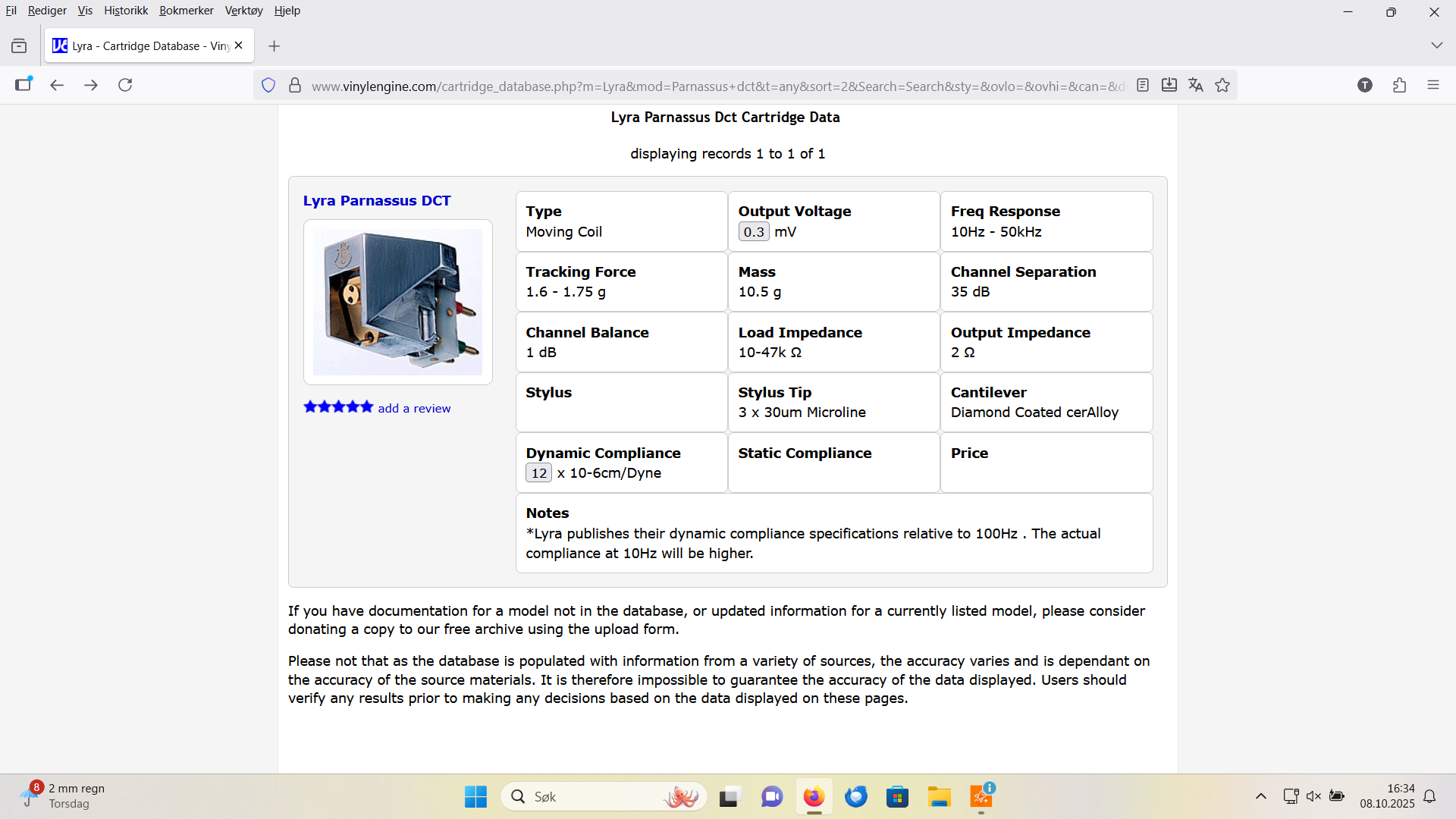Screen dimensions: 1456x819
Task: Expand system tray hidden icons chevron
Action: [x=1260, y=796]
